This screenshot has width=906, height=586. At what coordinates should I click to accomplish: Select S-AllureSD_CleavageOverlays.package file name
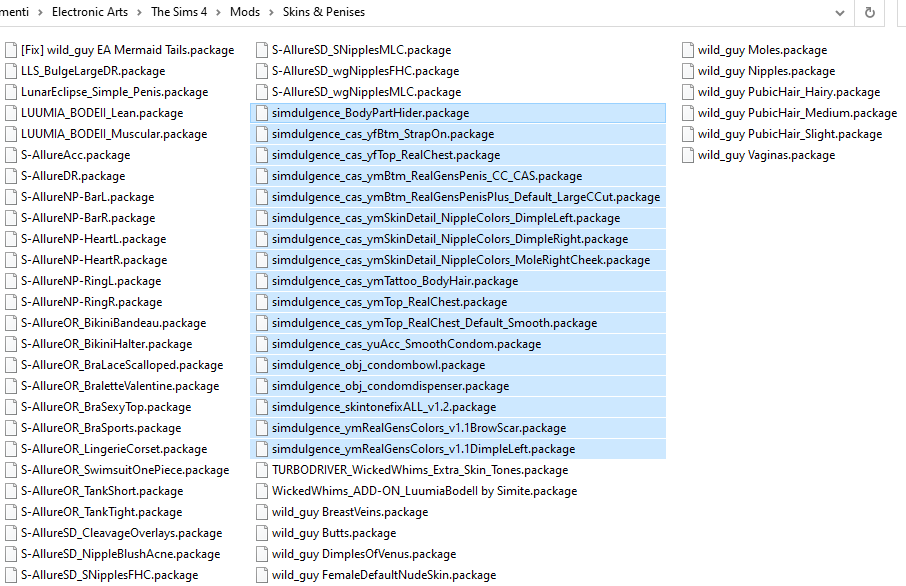(x=121, y=533)
